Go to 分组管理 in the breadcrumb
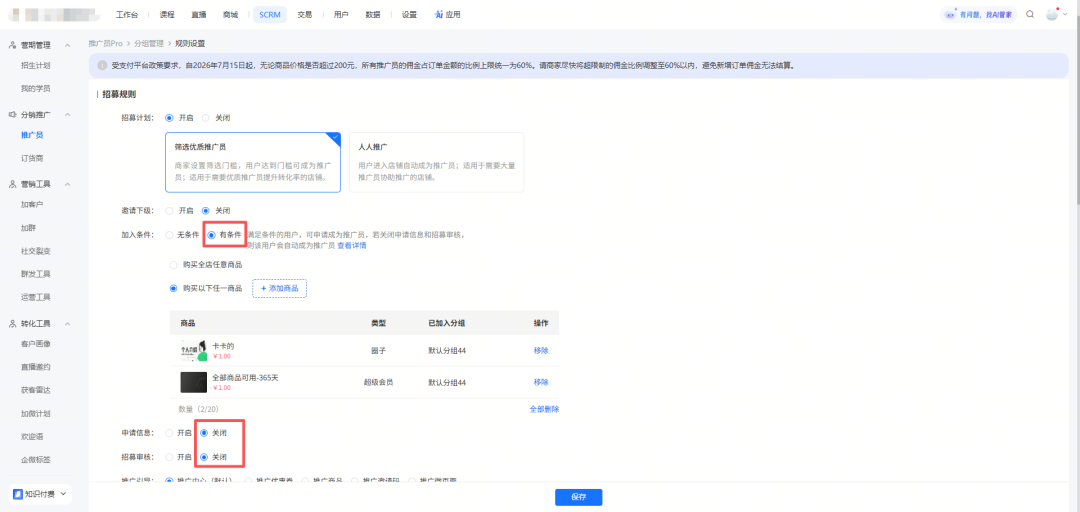Image resolution: width=1080 pixels, height=512 pixels. tap(149, 43)
